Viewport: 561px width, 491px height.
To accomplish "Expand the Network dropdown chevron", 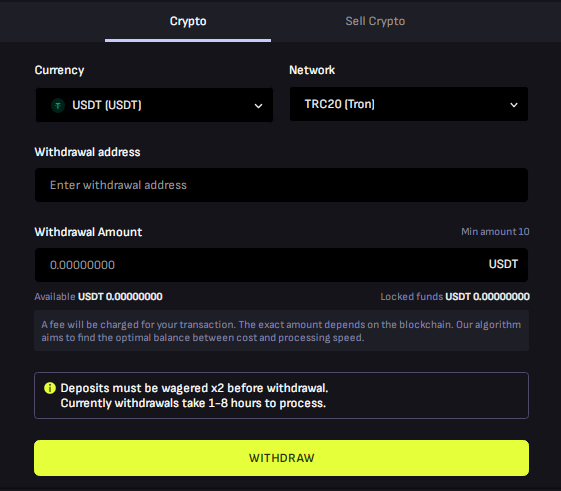I will [x=514, y=105].
